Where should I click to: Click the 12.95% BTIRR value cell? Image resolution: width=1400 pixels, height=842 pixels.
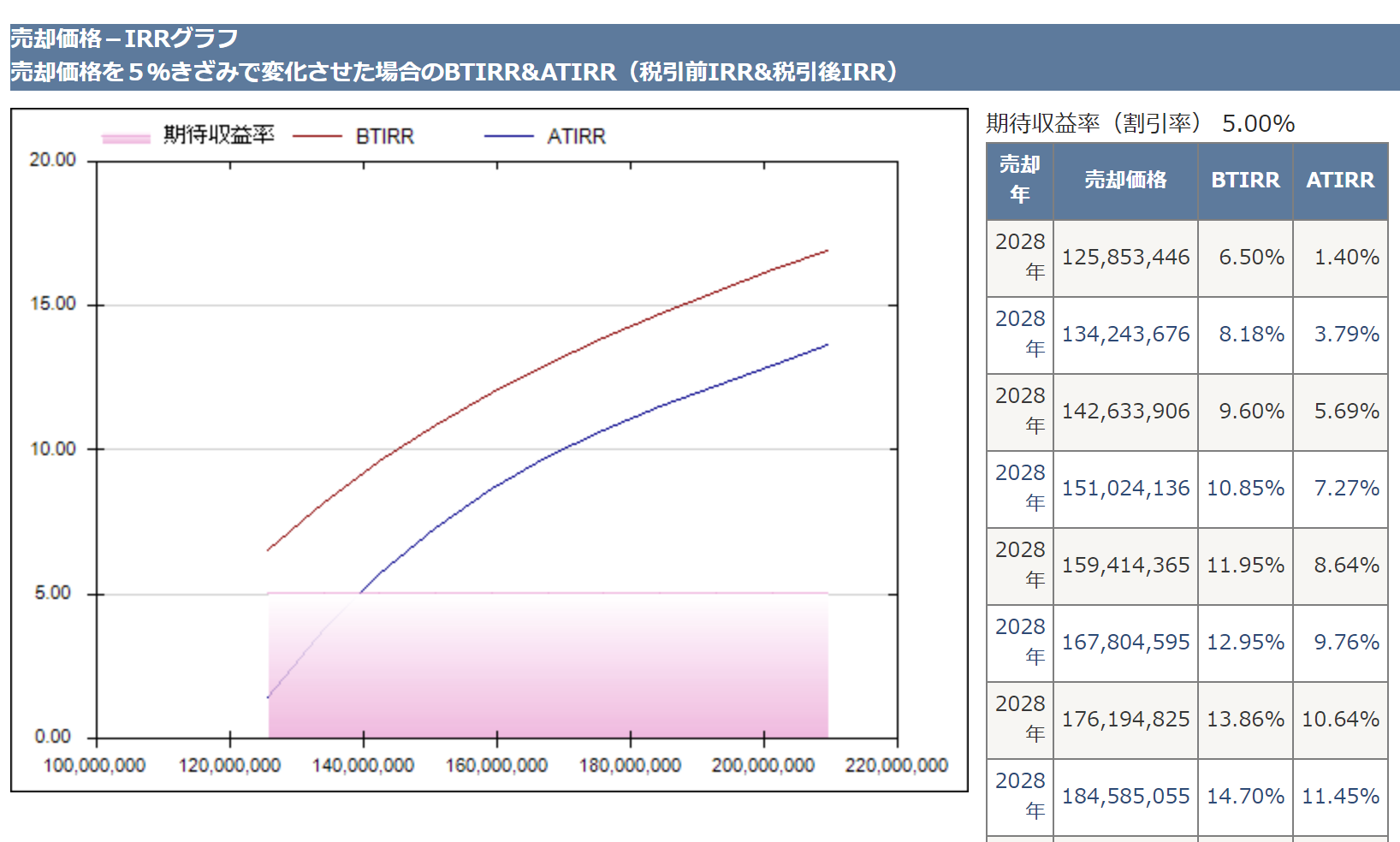pos(1245,643)
